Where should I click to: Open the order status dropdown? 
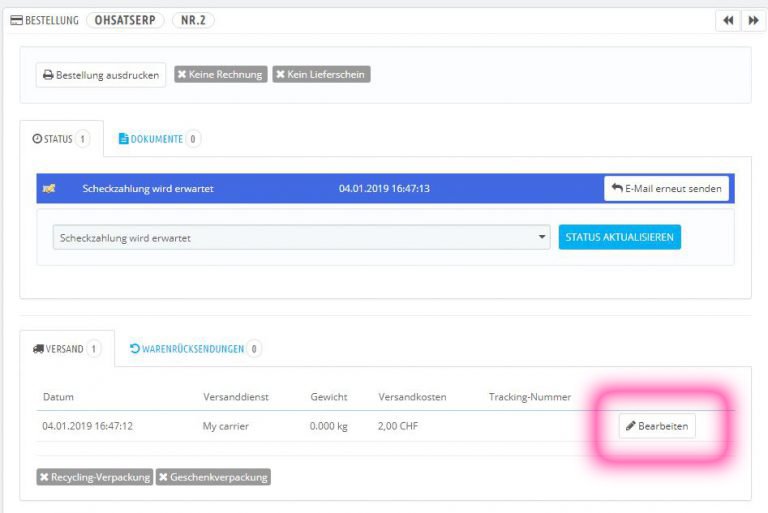[301, 238]
